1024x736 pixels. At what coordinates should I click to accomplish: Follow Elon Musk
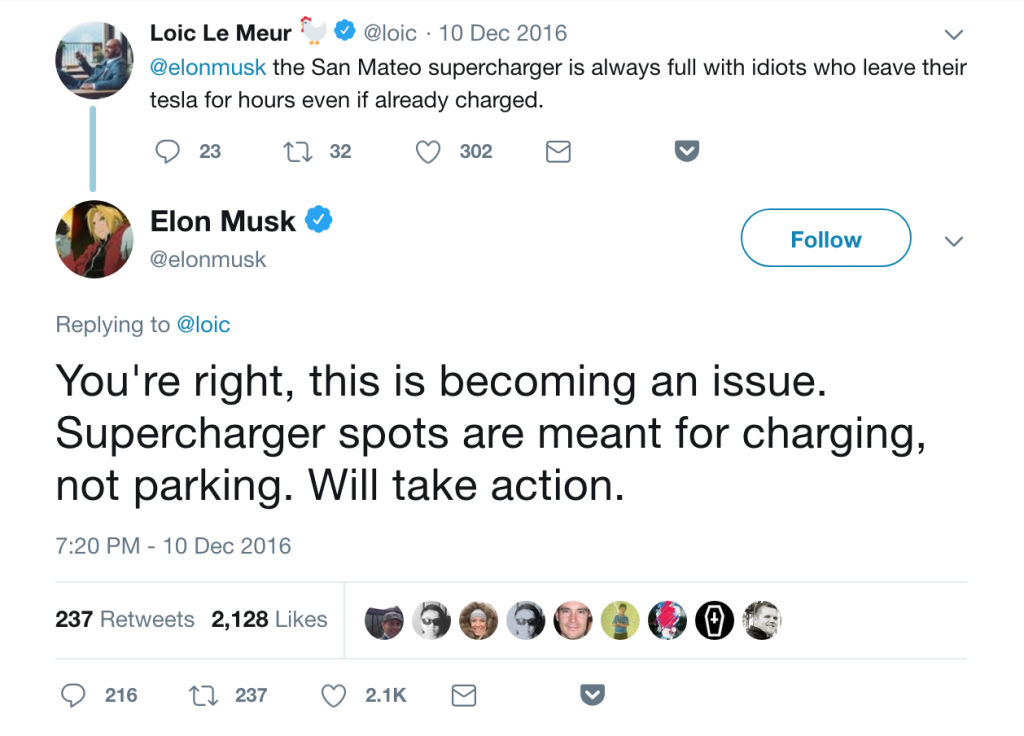tap(825, 238)
